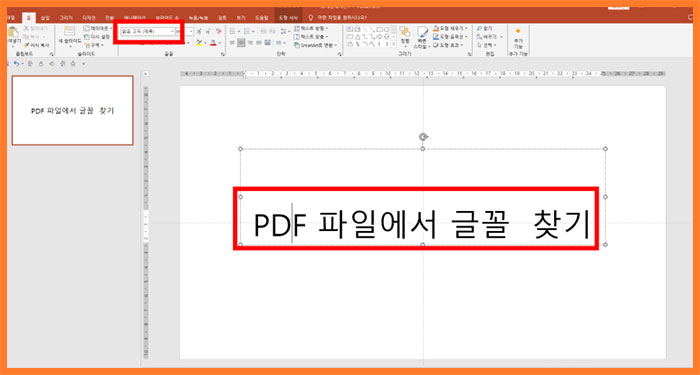
Task: Justify the paragraph text
Action: pos(259,43)
